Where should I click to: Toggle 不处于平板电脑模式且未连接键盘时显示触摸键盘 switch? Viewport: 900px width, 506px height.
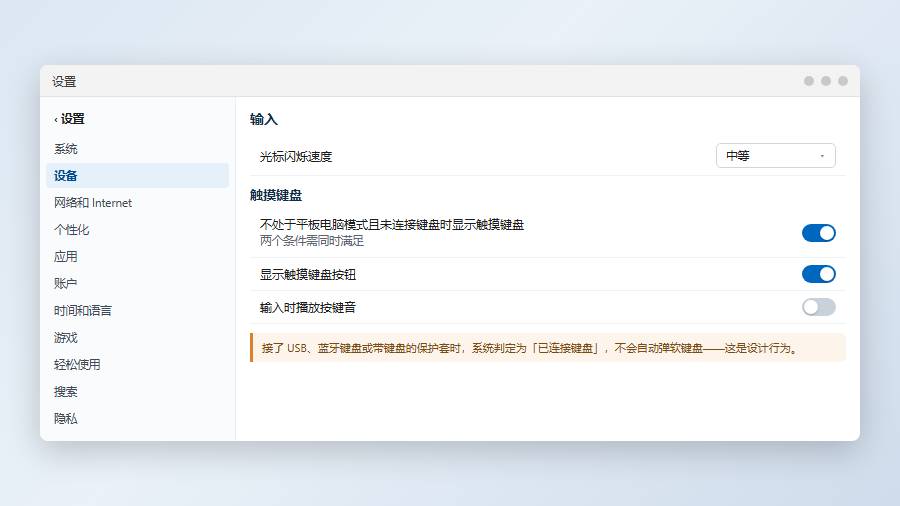click(x=818, y=233)
